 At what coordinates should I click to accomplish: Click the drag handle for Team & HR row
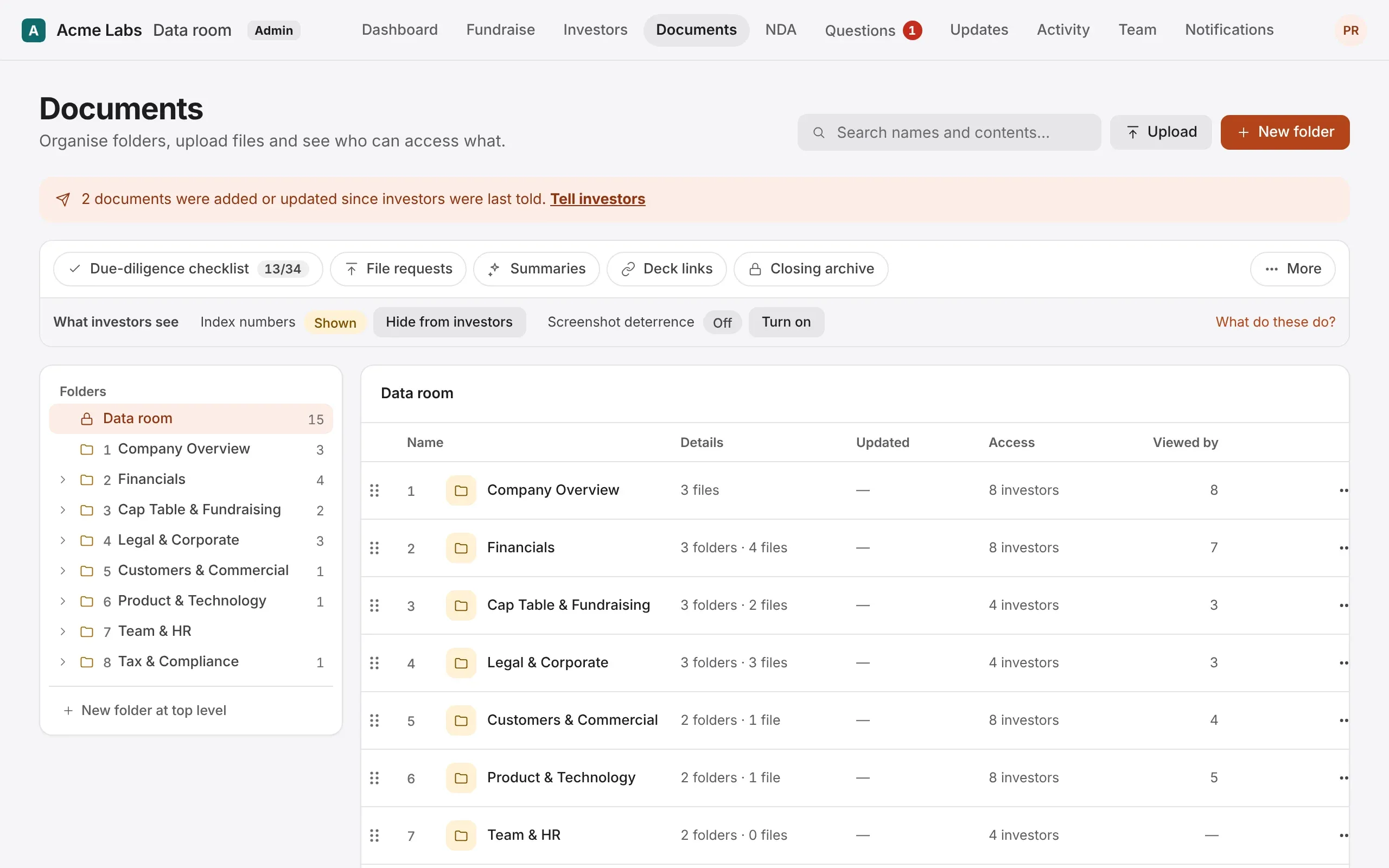click(x=374, y=835)
